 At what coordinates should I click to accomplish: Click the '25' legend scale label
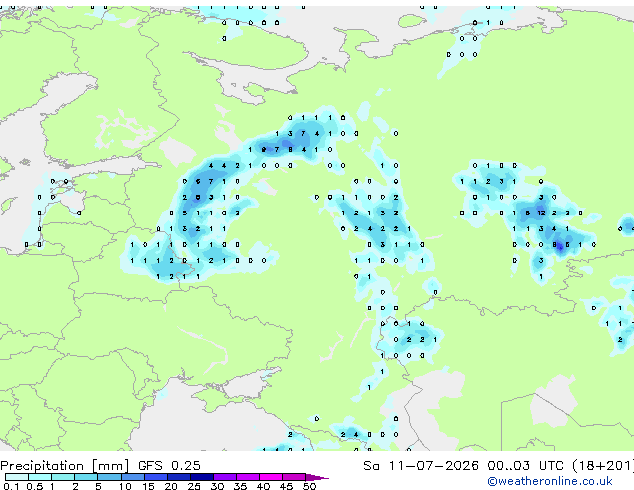pyautogui.click(x=194, y=486)
